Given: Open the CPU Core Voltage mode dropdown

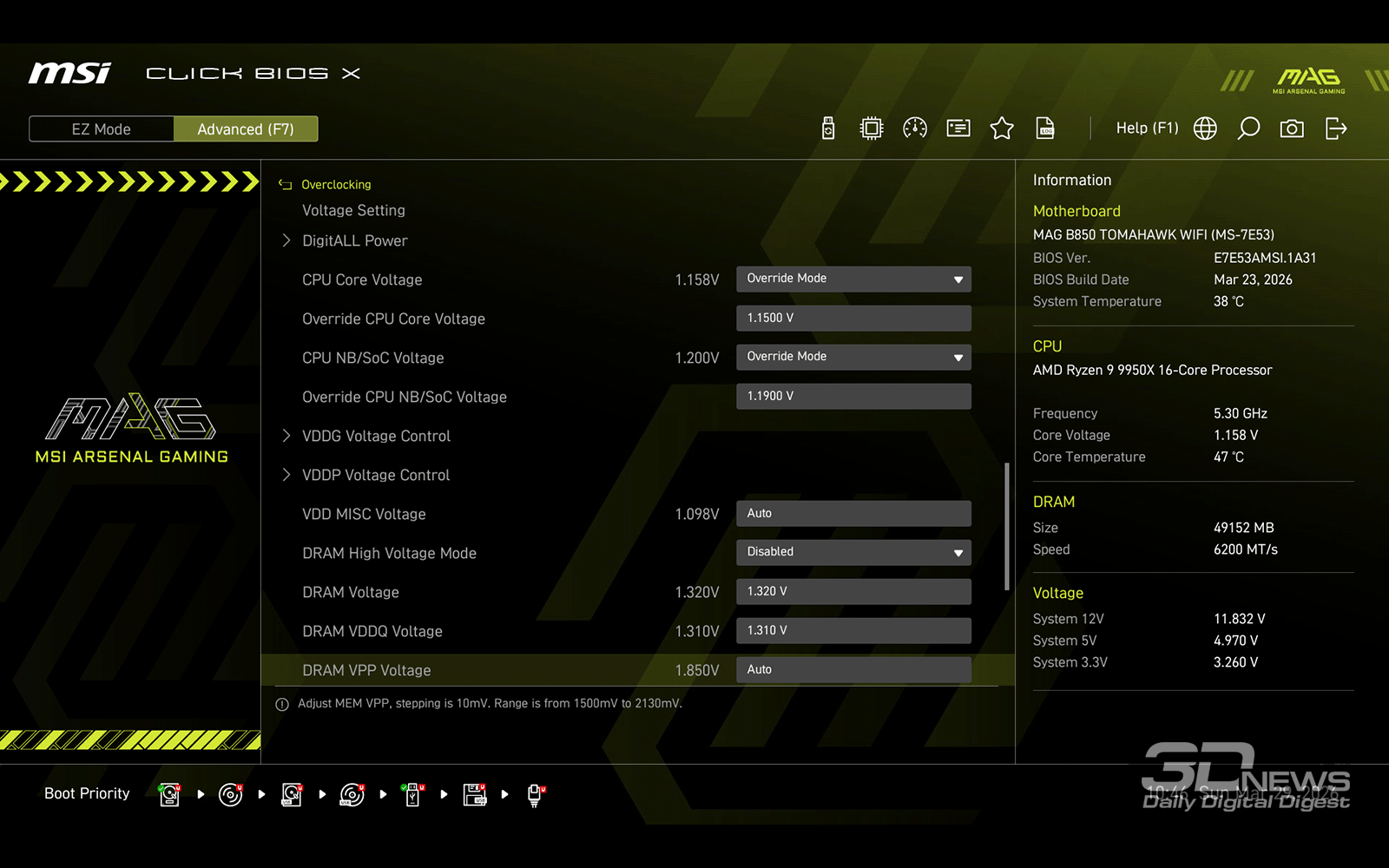Looking at the screenshot, I should point(853,279).
